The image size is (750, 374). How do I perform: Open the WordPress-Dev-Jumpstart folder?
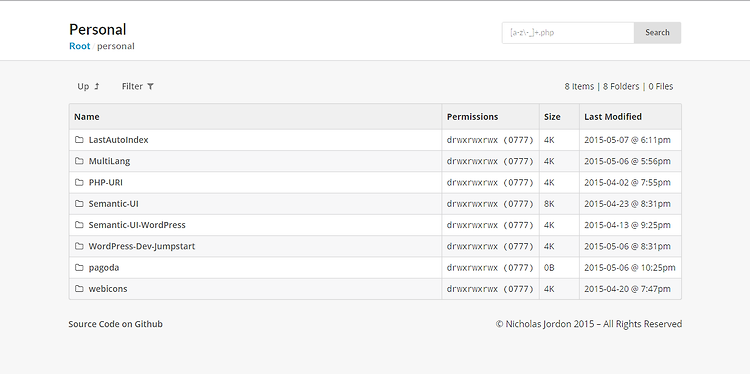(142, 246)
